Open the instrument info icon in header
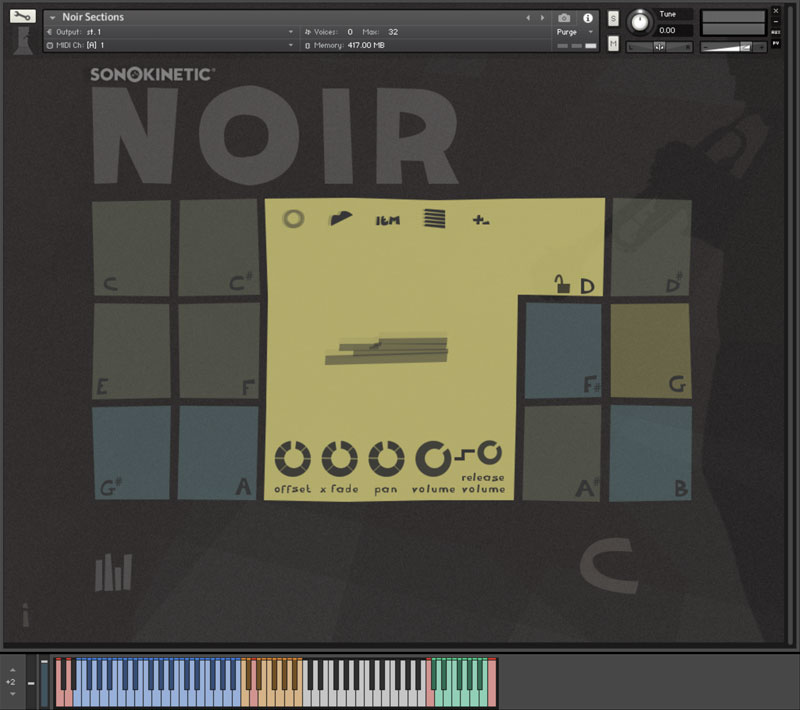800x710 pixels. [x=588, y=18]
